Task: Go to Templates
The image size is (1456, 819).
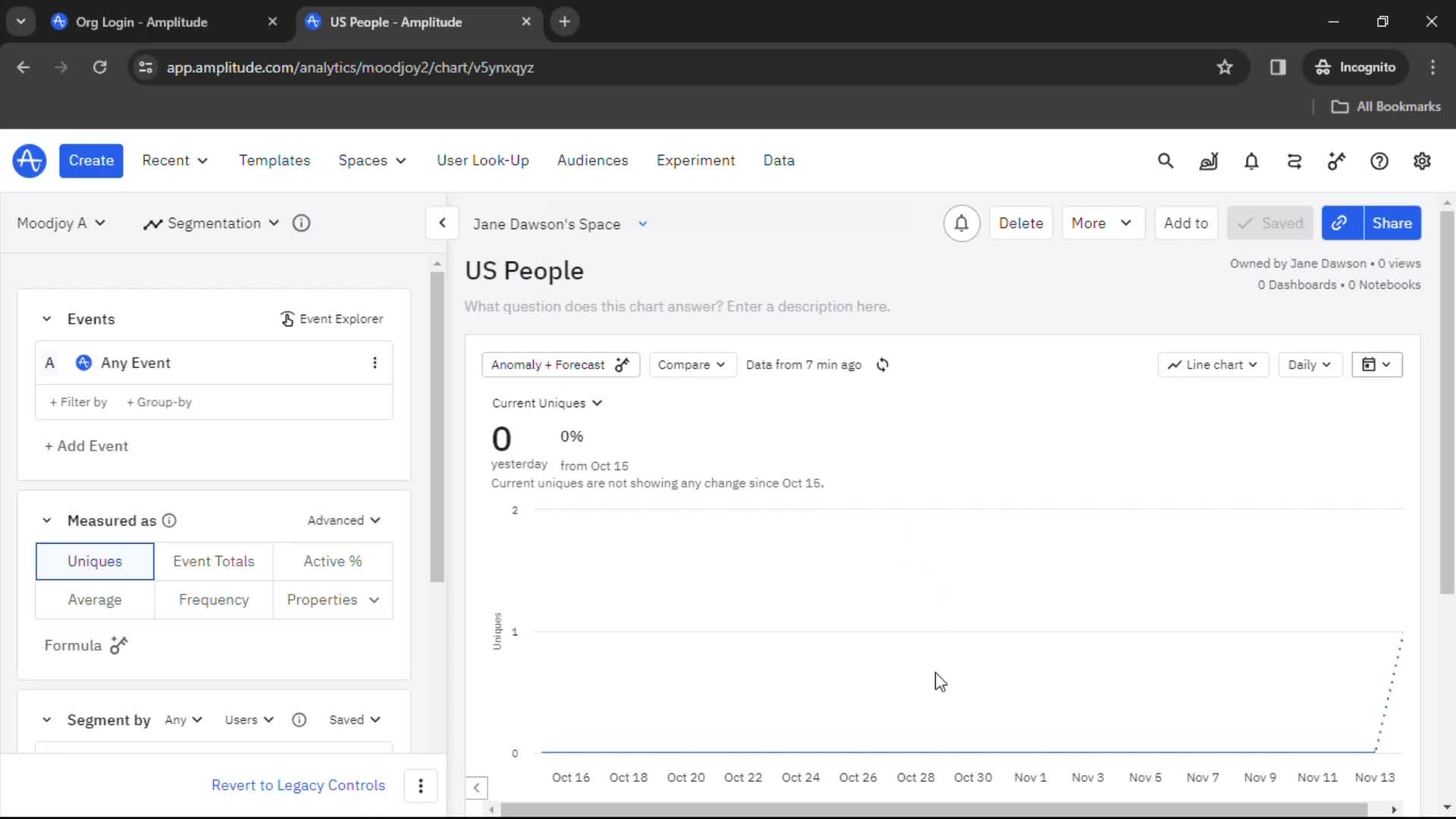Action: coord(275,161)
